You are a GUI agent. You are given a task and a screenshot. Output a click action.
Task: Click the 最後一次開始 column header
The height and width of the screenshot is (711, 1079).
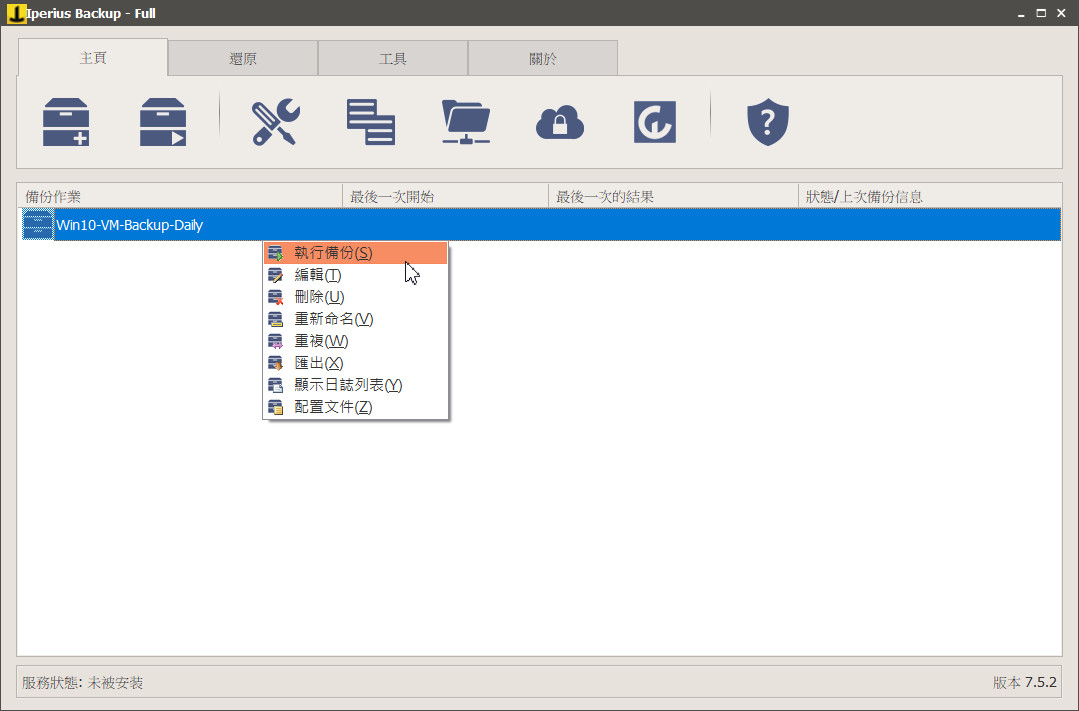392,197
